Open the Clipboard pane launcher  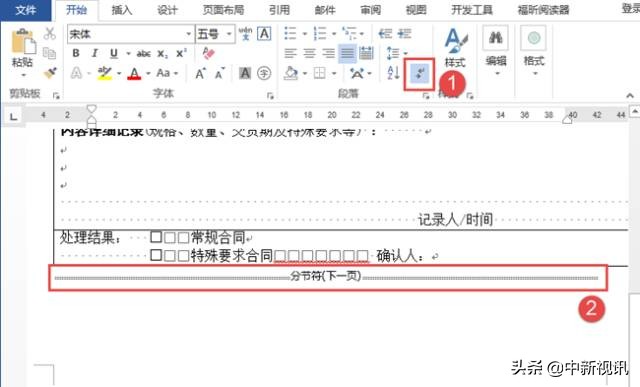click(56, 96)
